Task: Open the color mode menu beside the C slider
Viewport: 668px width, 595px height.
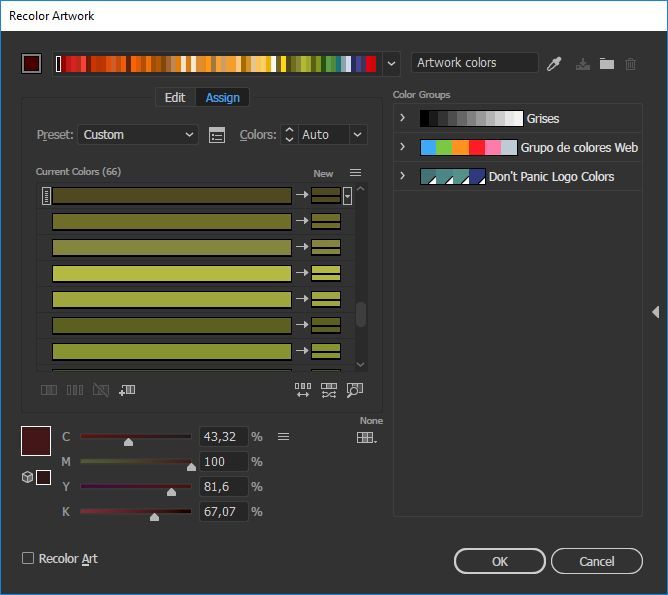Action: (283, 437)
